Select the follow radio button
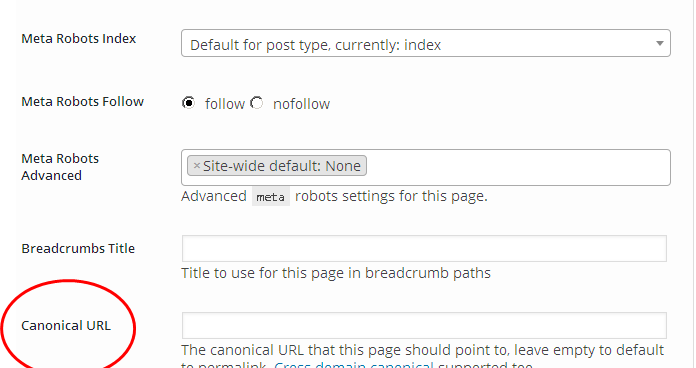 (189, 103)
